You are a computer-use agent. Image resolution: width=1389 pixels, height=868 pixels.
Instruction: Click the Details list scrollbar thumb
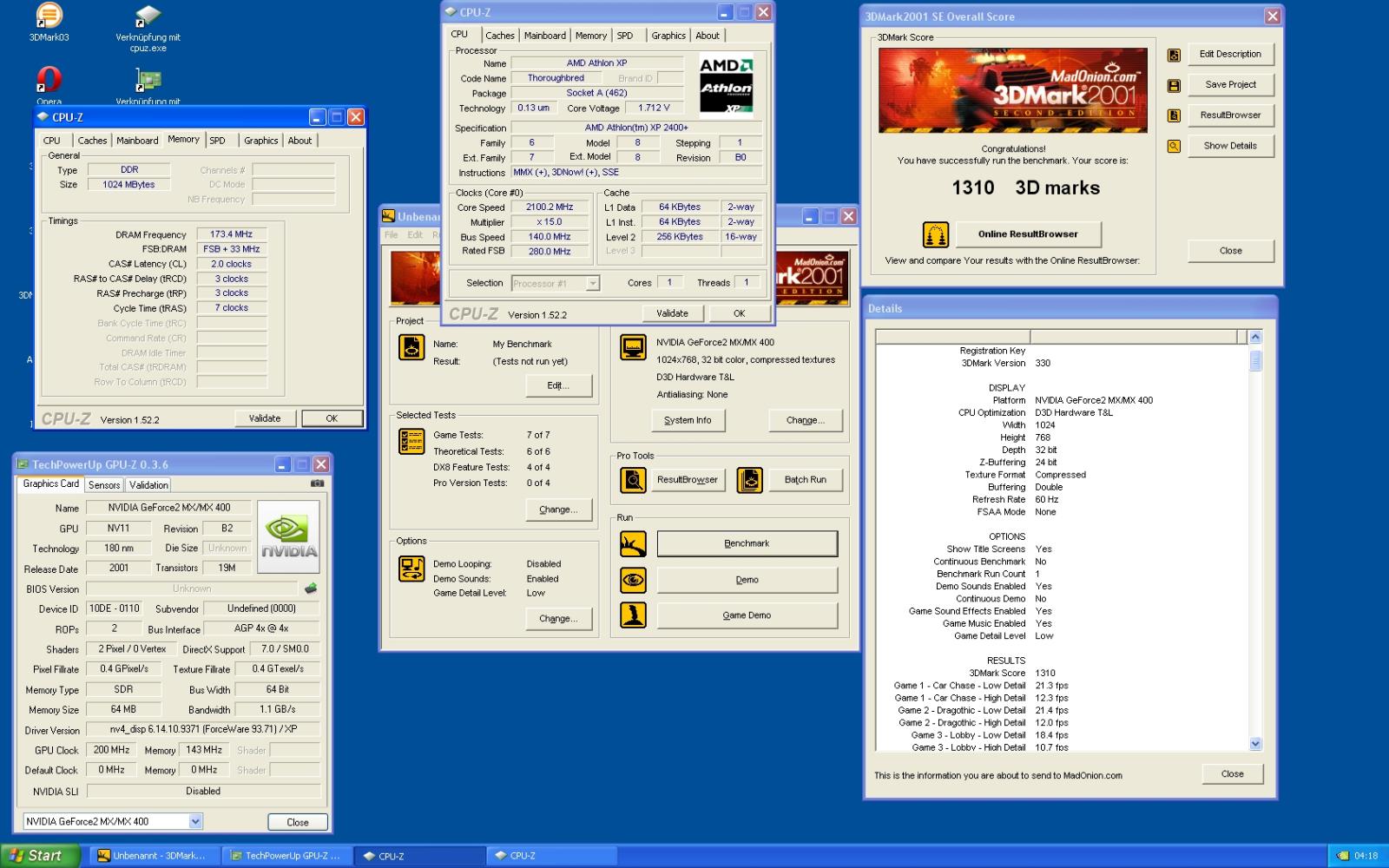pyautogui.click(x=1255, y=359)
